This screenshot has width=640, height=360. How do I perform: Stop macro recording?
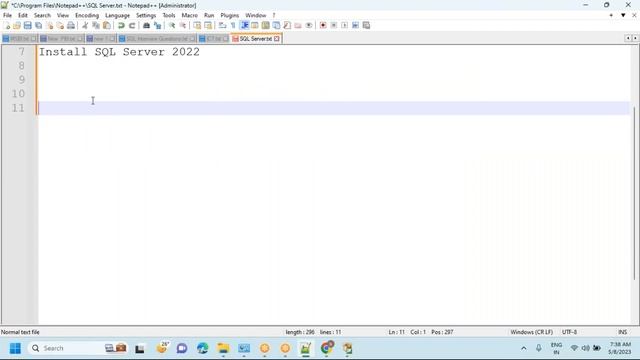click(x=334, y=25)
